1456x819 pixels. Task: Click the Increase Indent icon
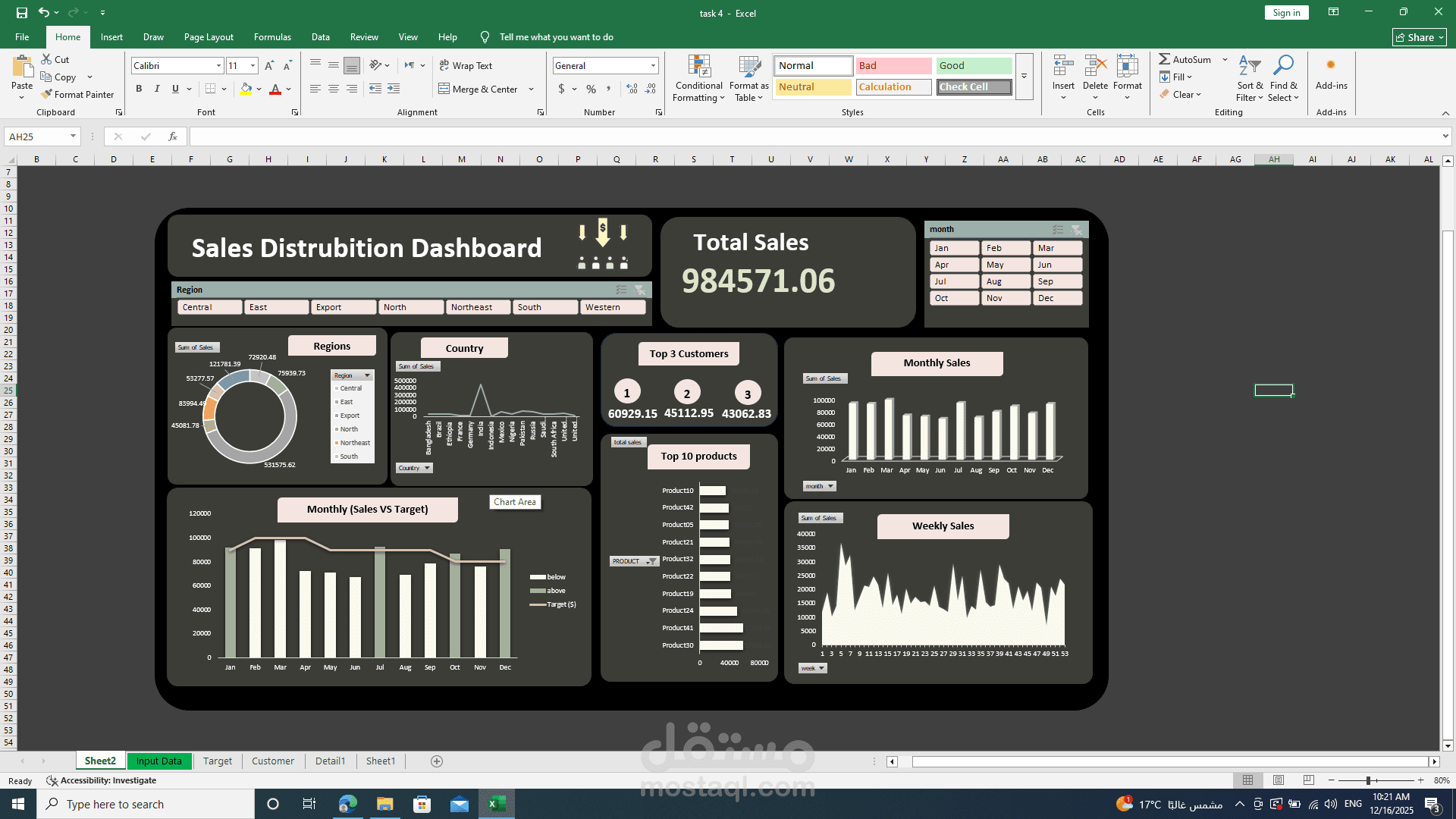pos(394,89)
